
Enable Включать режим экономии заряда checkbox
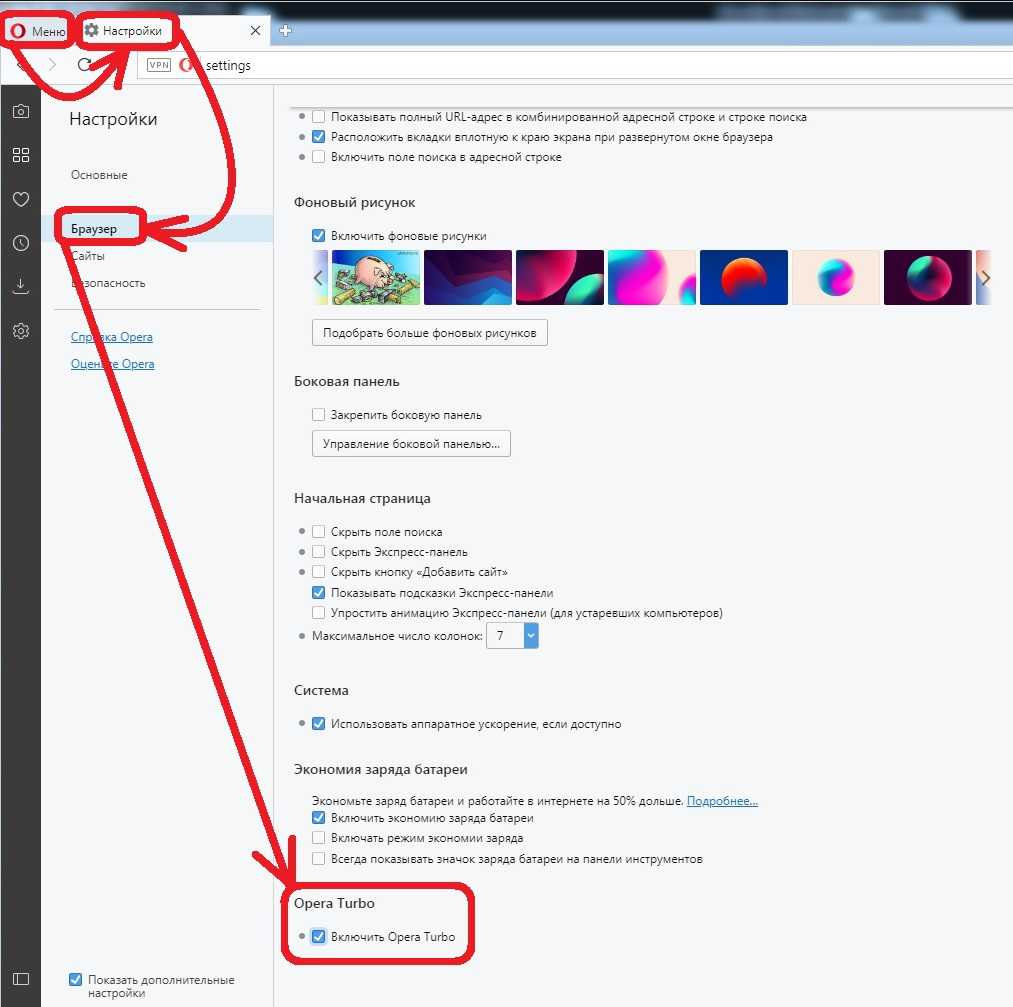[x=319, y=838]
